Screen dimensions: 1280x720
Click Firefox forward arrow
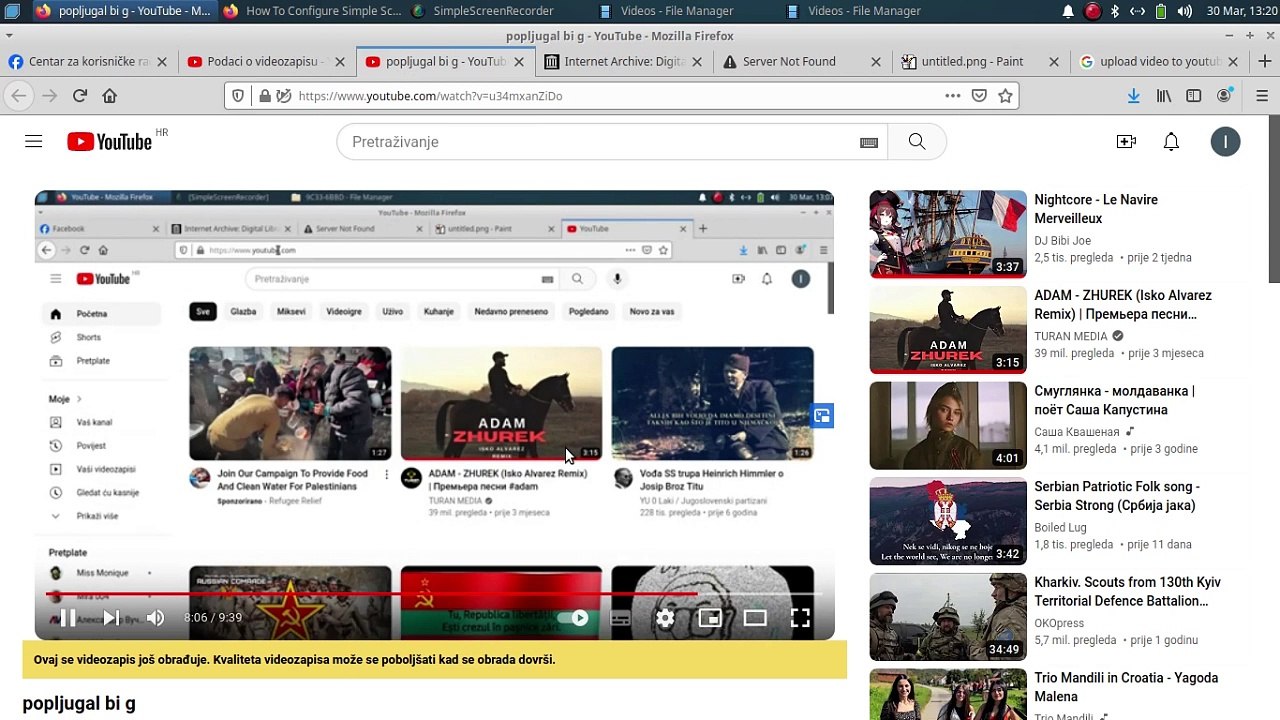49,96
